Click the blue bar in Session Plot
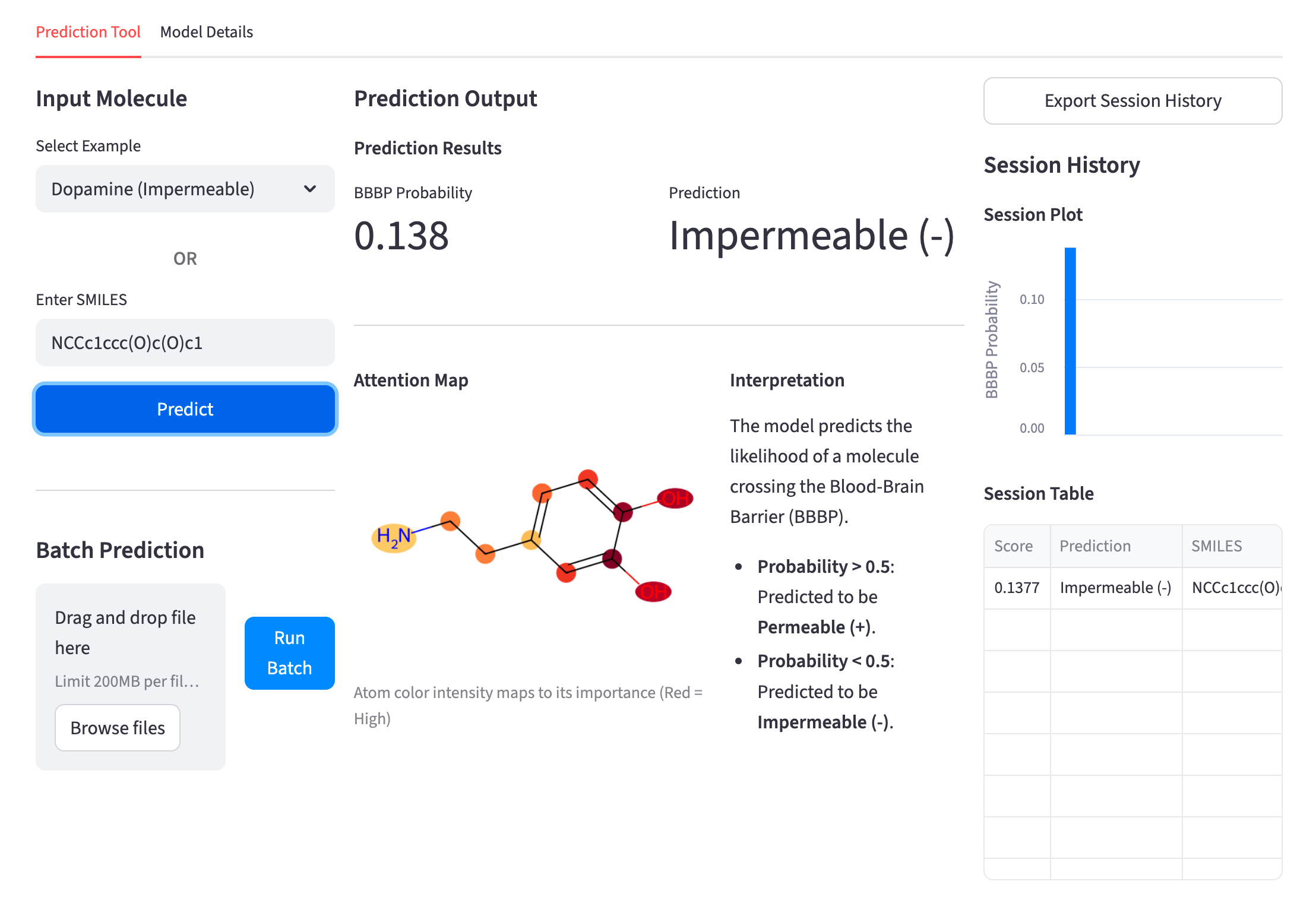This screenshot has width=1316, height=907. coord(1070,341)
